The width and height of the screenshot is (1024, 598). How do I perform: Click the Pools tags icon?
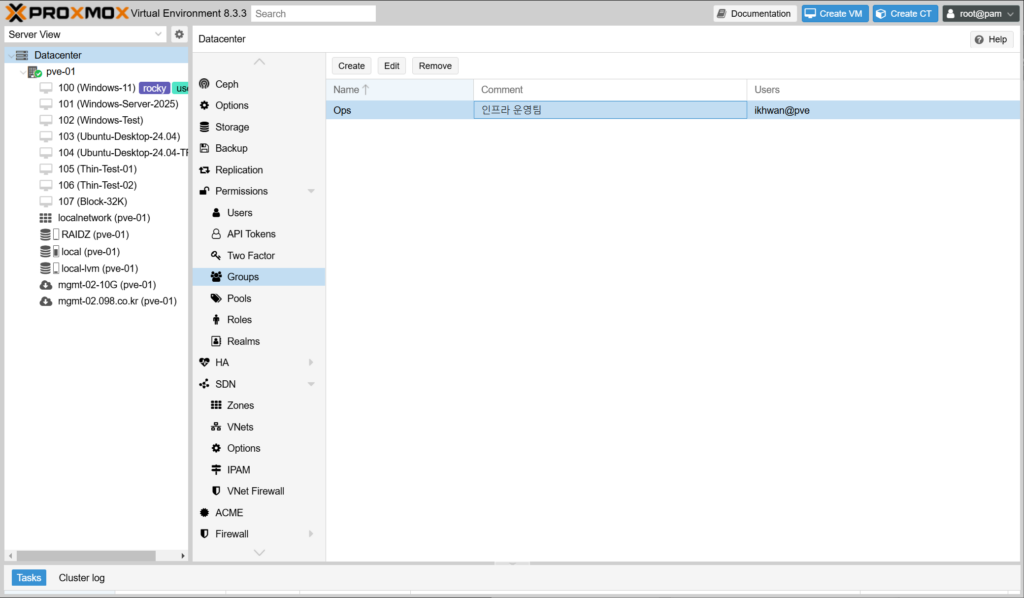(x=216, y=298)
